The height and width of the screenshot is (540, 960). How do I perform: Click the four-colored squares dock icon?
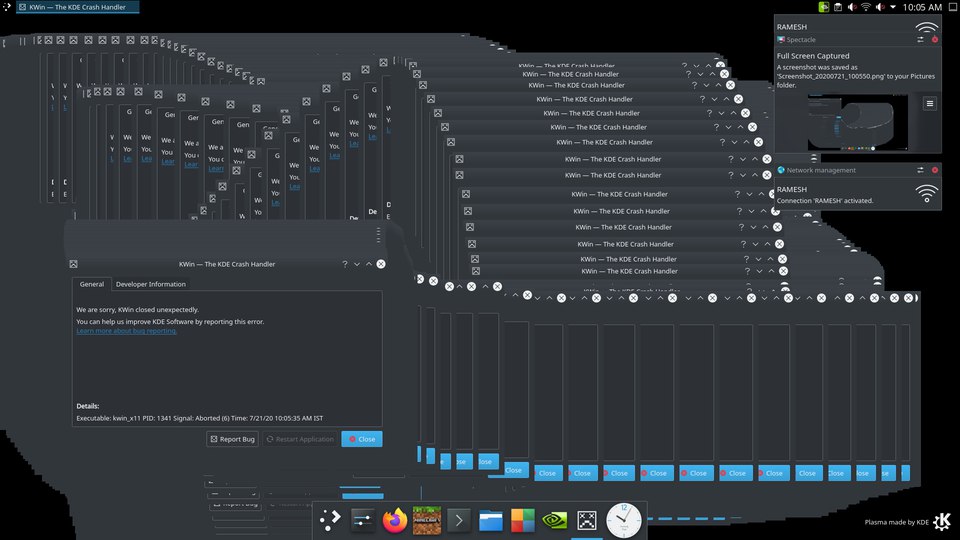(x=522, y=520)
